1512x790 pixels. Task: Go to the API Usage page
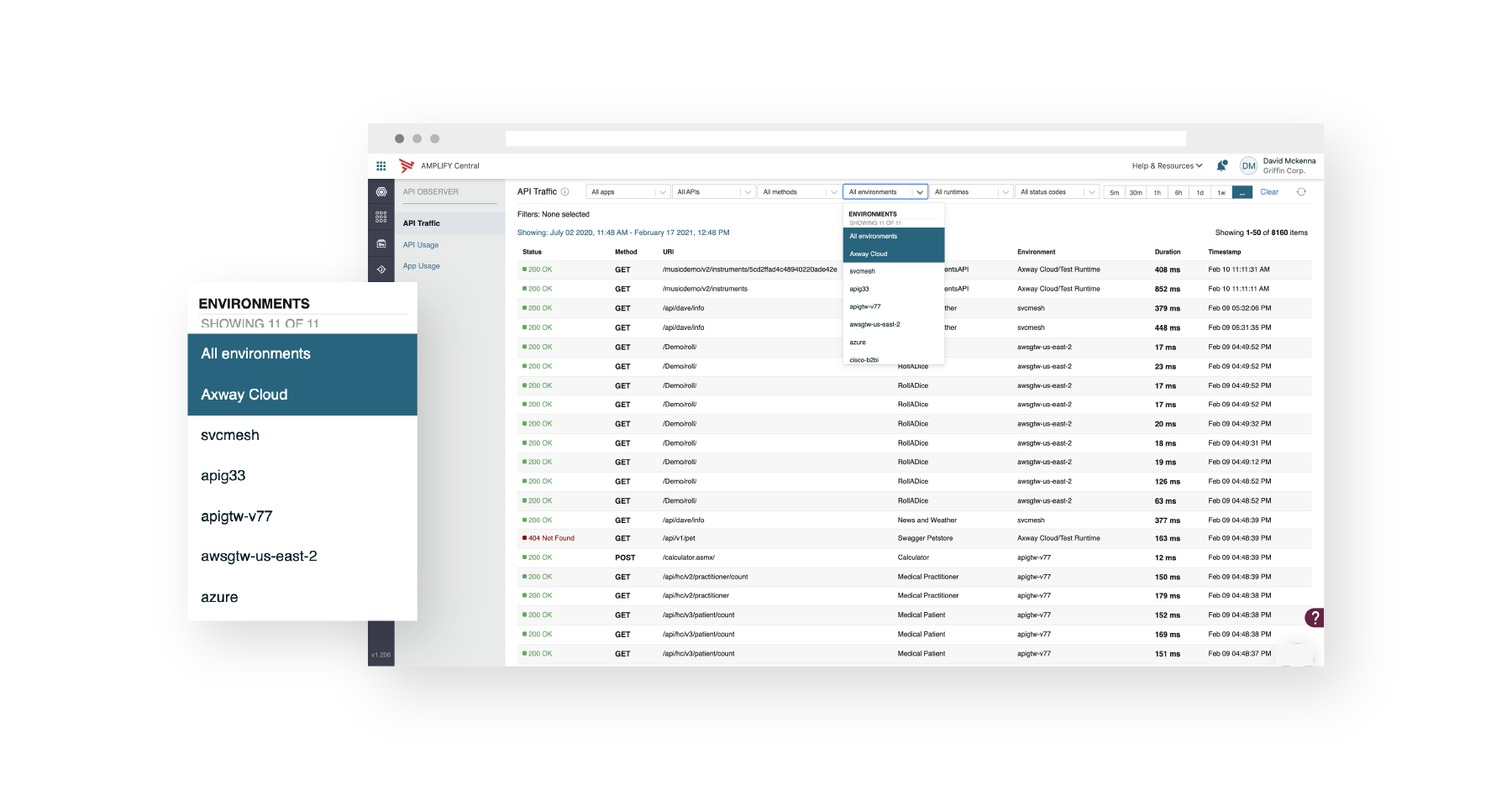[421, 245]
